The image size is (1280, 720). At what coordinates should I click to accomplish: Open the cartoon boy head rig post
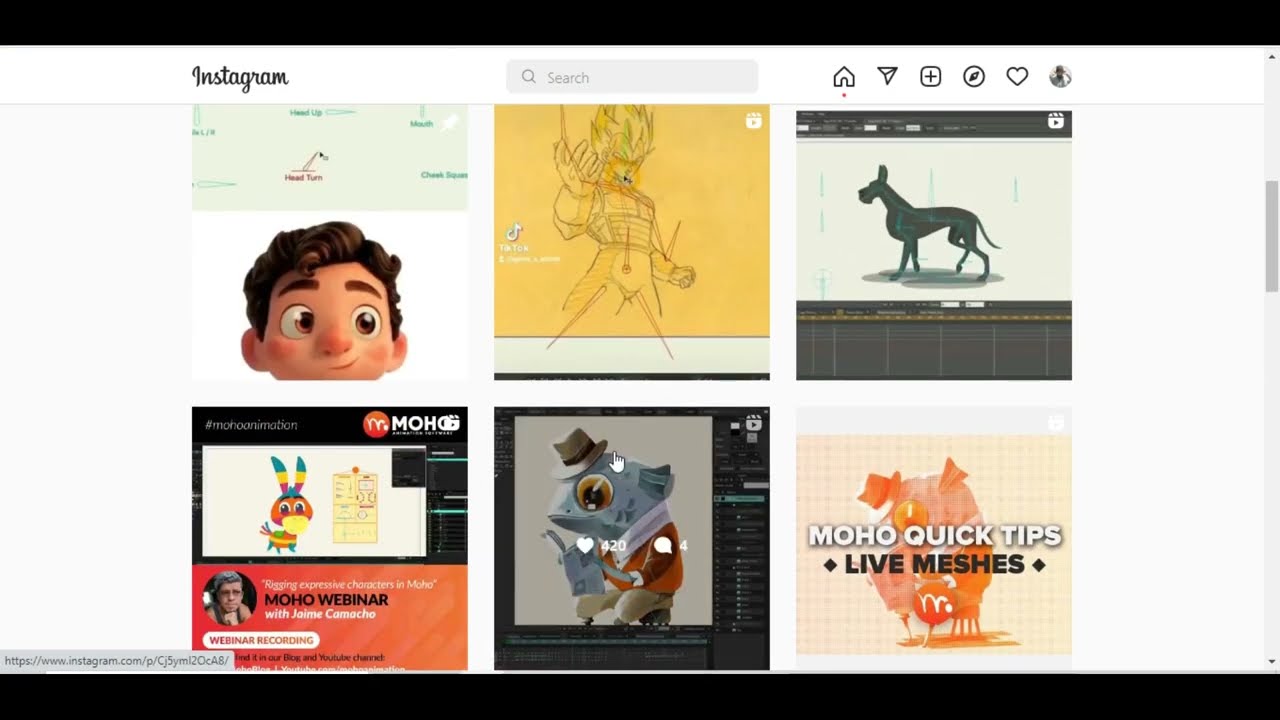330,243
